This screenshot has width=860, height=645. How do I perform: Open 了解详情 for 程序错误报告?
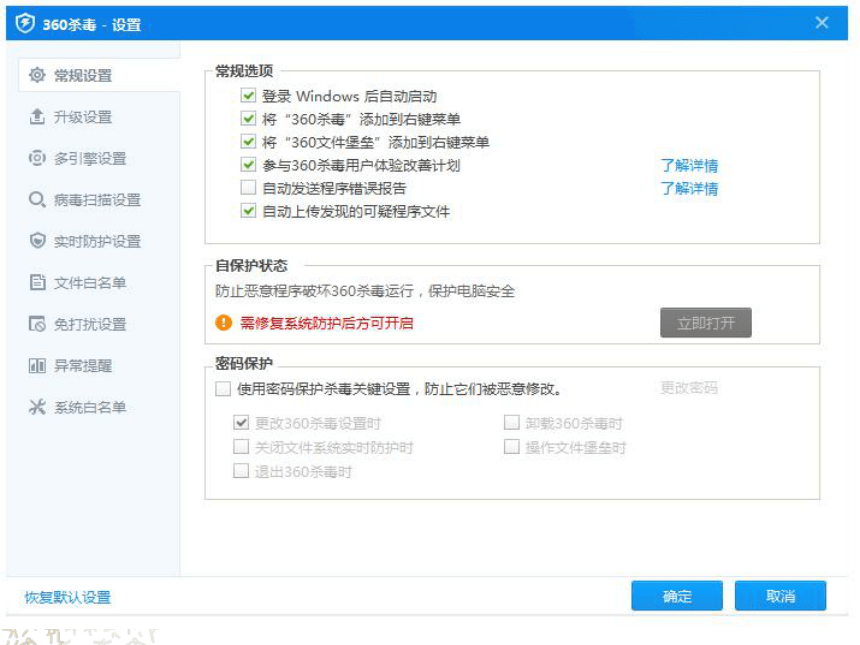click(x=689, y=188)
